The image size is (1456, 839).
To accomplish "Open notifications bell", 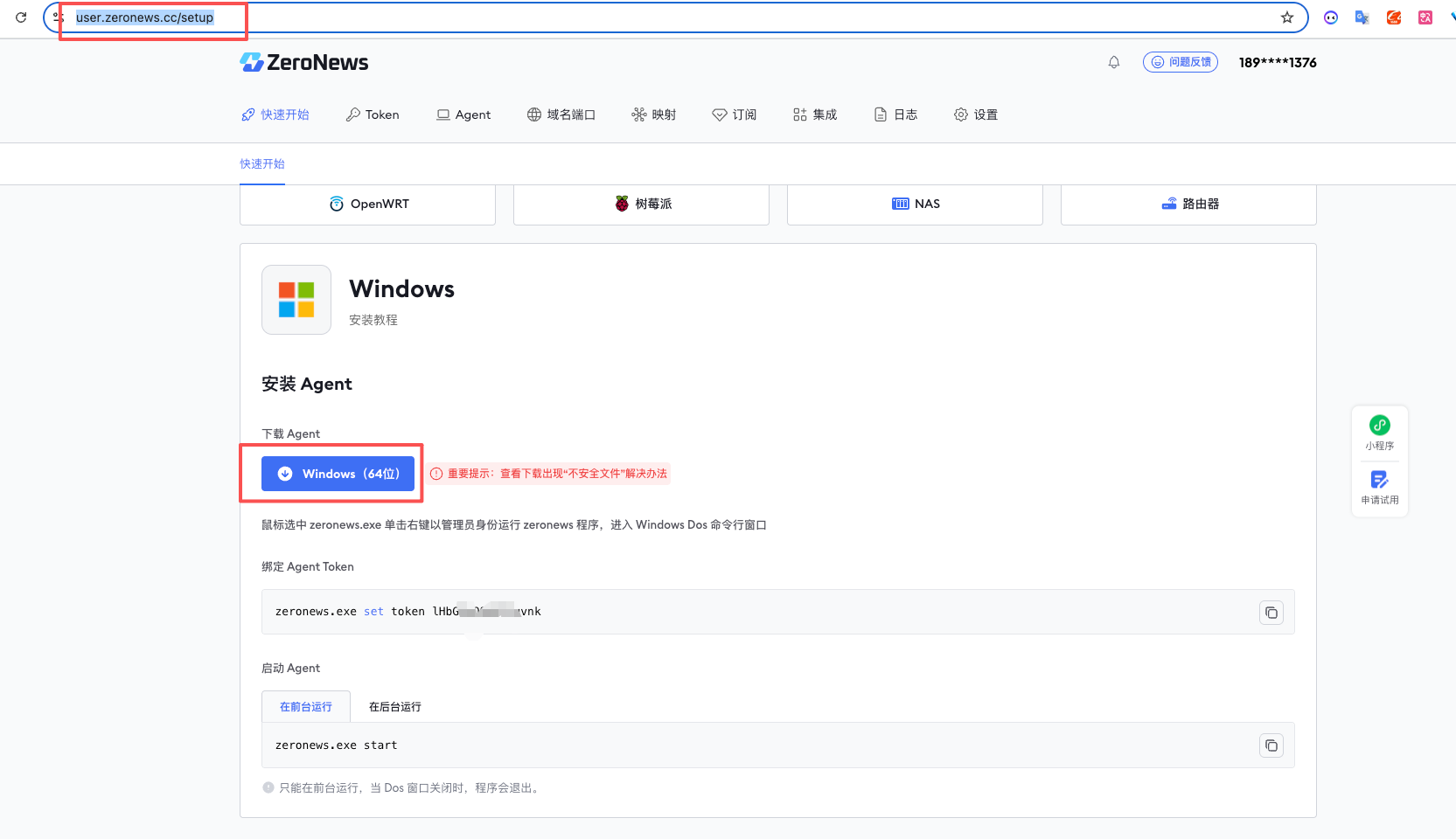I will (1114, 62).
